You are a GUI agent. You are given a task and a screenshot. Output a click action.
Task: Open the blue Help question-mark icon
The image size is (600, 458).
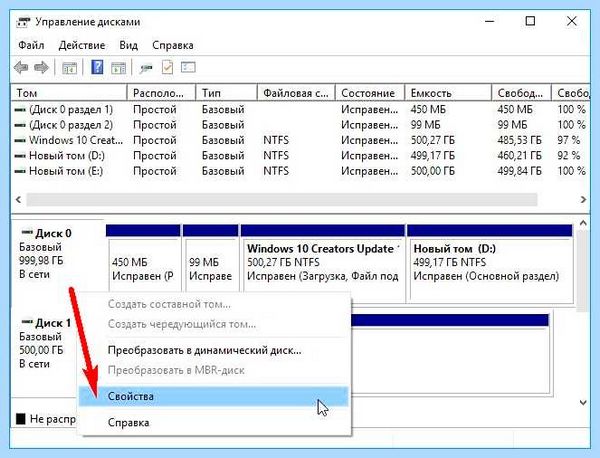click(x=97, y=67)
